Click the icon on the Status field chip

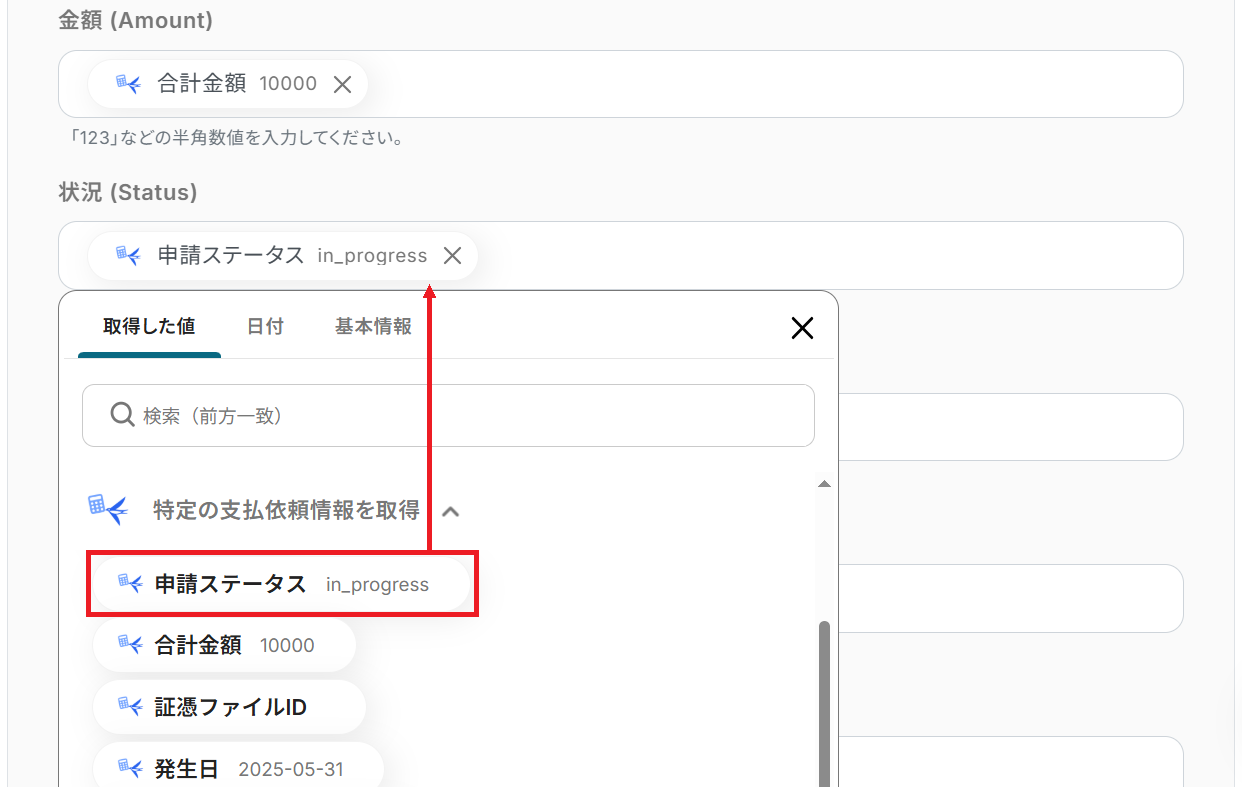point(129,255)
